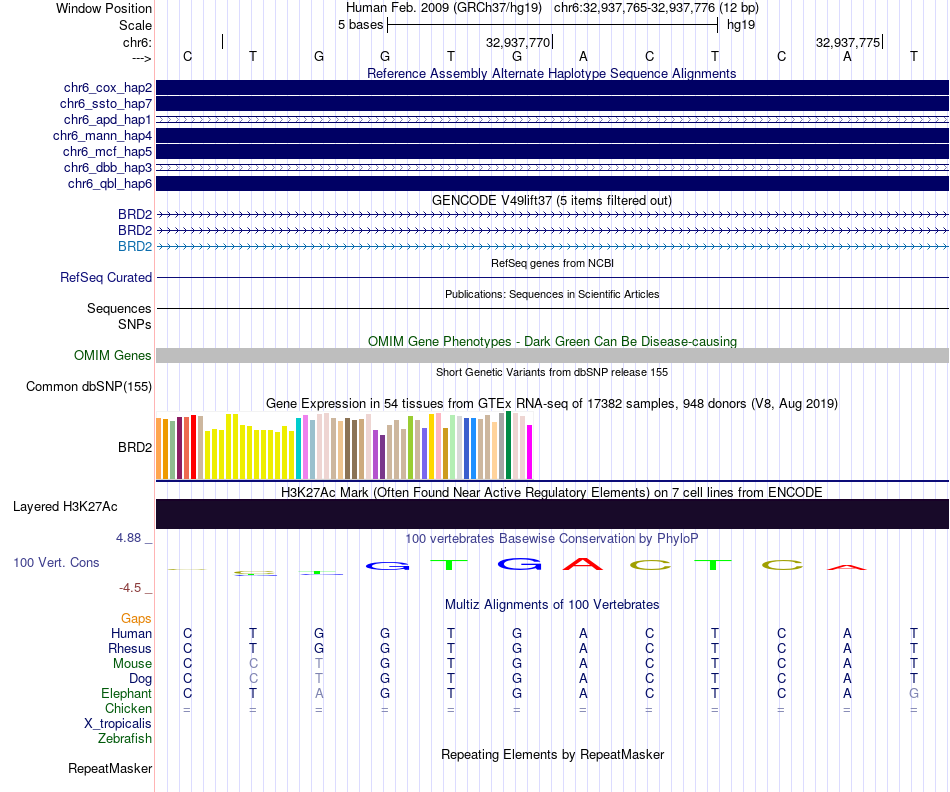Viewport: 950px width, 792px height.
Task: Open the Reference Assembly Alternate Haplotype title
Action: (551, 73)
